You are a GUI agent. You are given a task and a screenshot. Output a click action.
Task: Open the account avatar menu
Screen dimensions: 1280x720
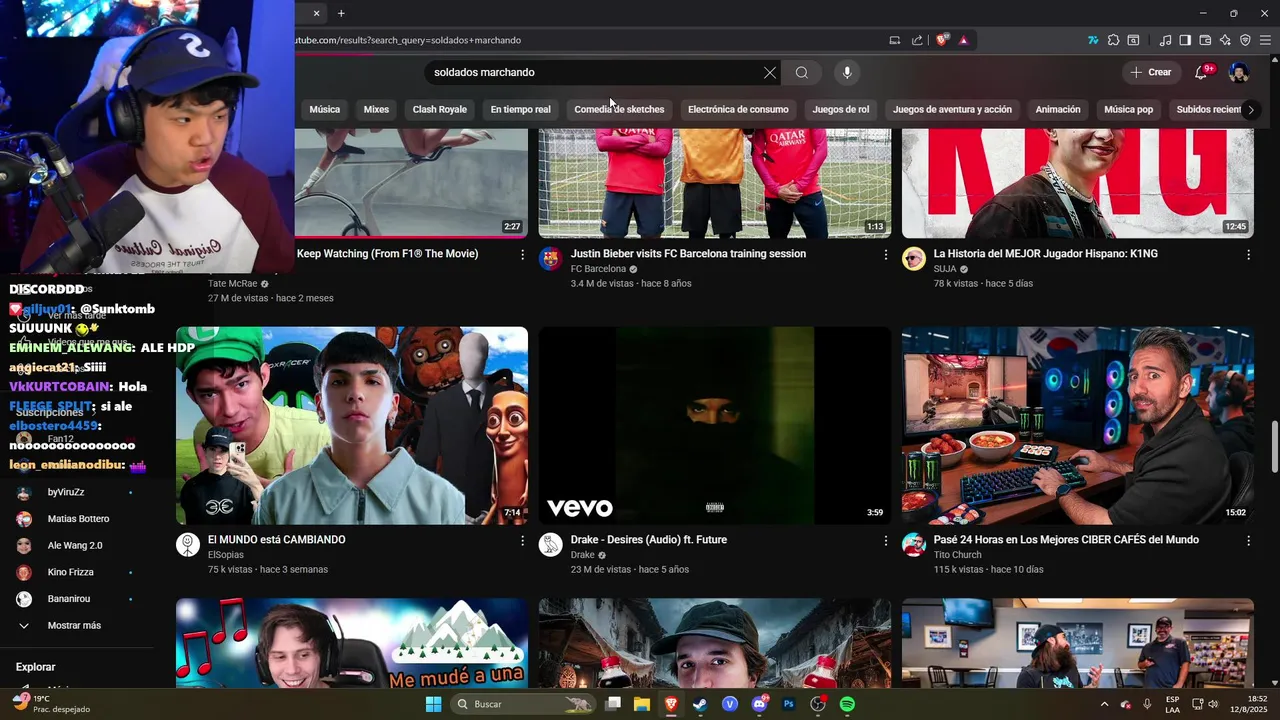click(x=1238, y=72)
